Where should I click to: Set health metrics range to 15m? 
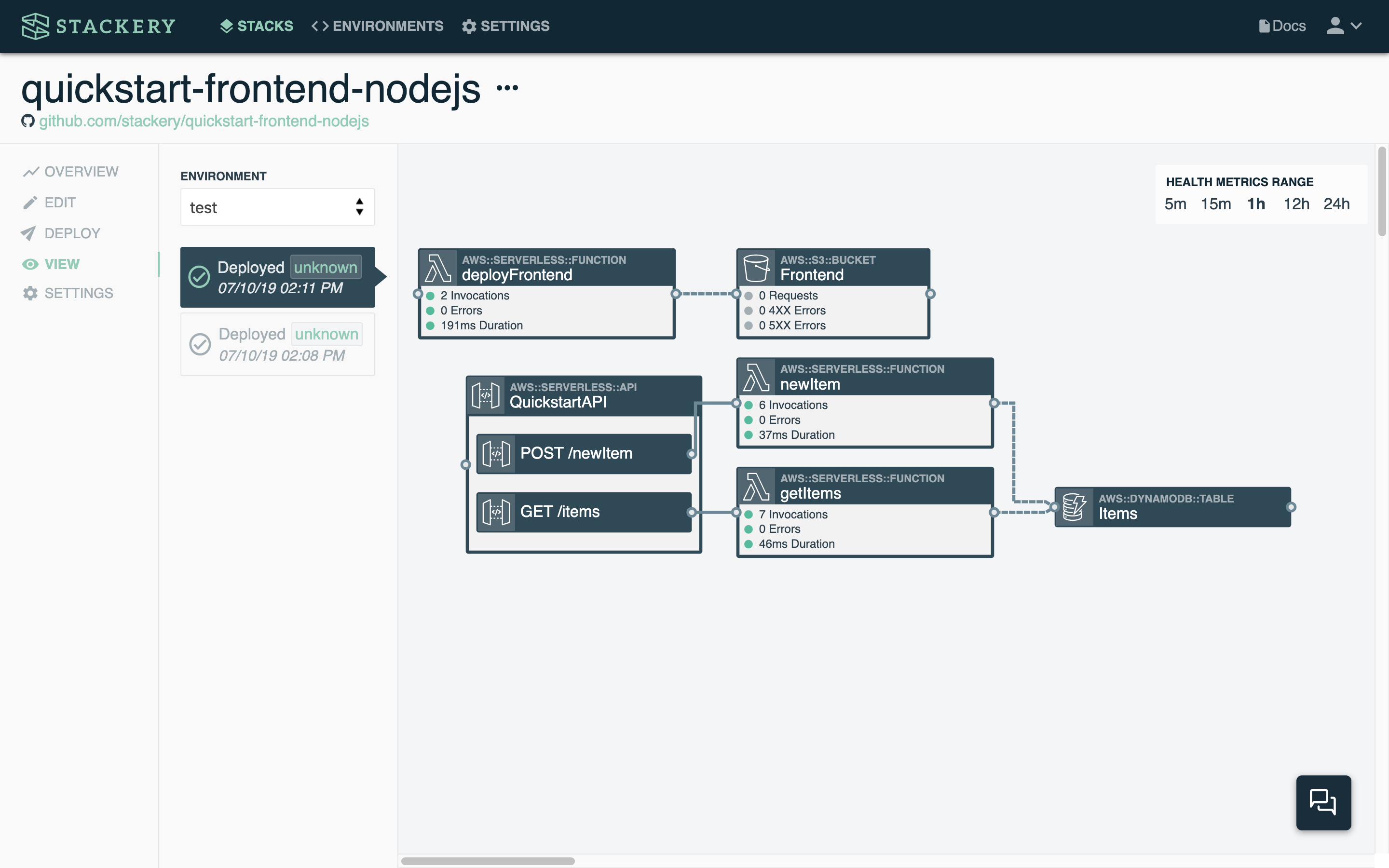coord(1216,204)
